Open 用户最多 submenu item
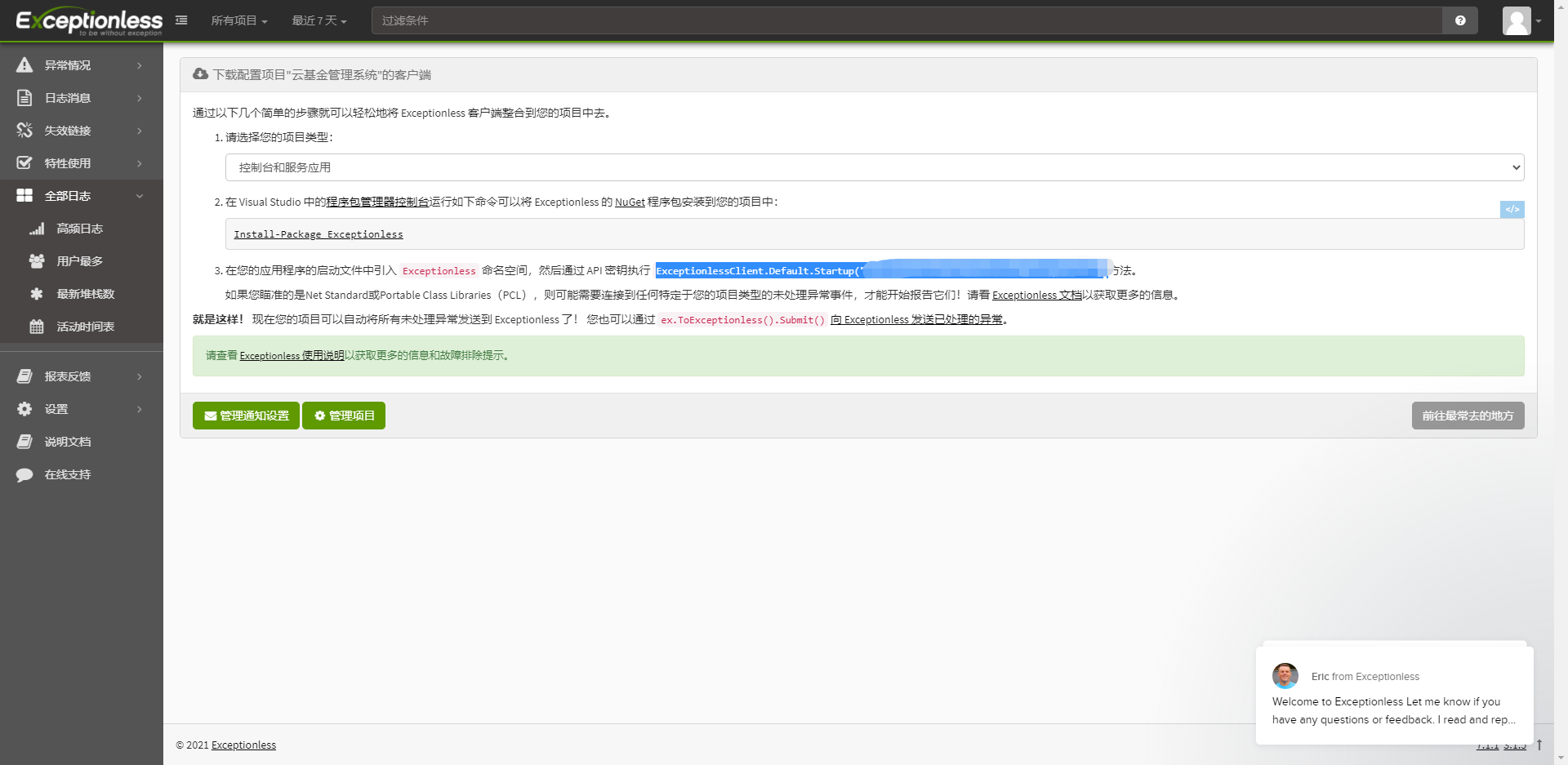The width and height of the screenshot is (1568, 765). 82,261
